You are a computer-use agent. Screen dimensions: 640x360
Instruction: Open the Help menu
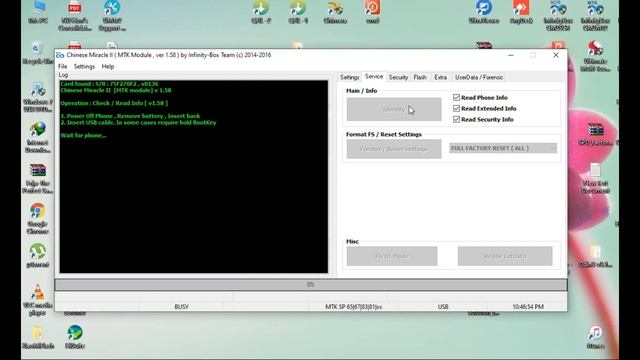pyautogui.click(x=108, y=66)
